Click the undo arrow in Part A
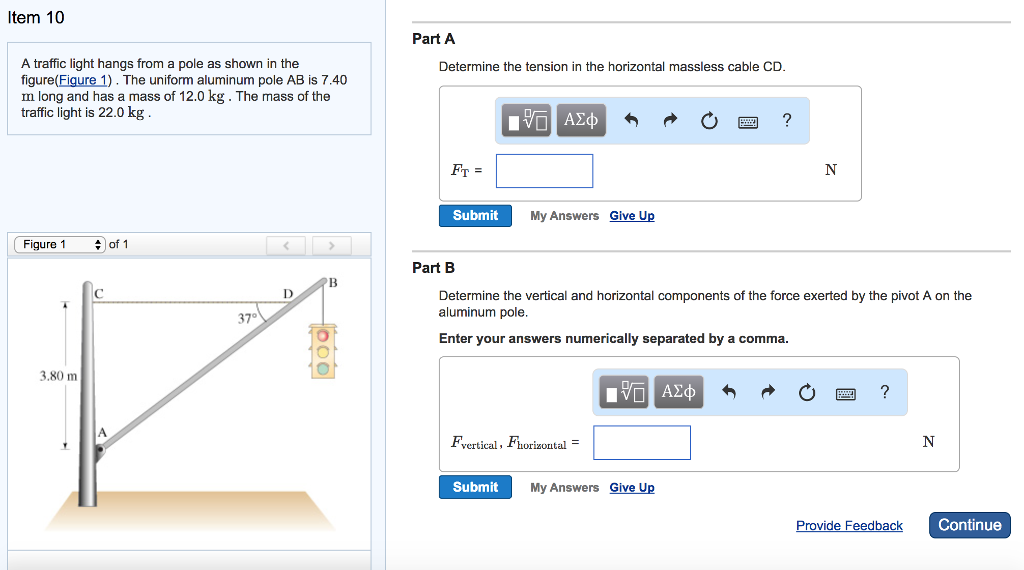Image resolution: width=1024 pixels, height=570 pixels. (x=631, y=121)
